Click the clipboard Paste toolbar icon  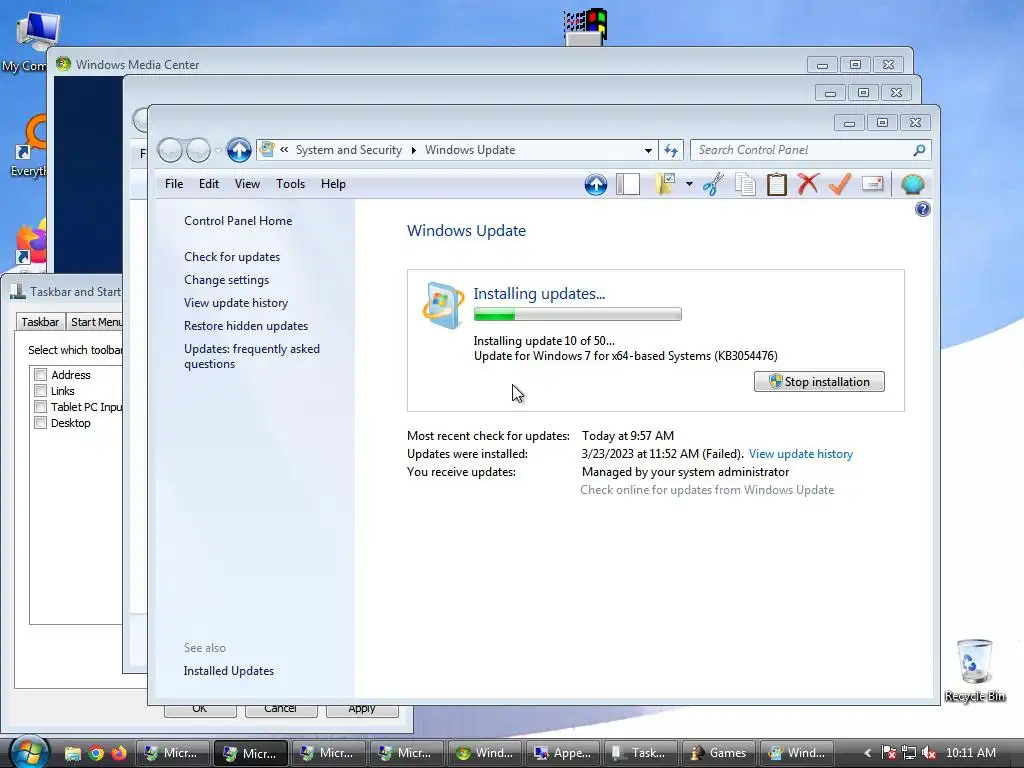coord(776,184)
